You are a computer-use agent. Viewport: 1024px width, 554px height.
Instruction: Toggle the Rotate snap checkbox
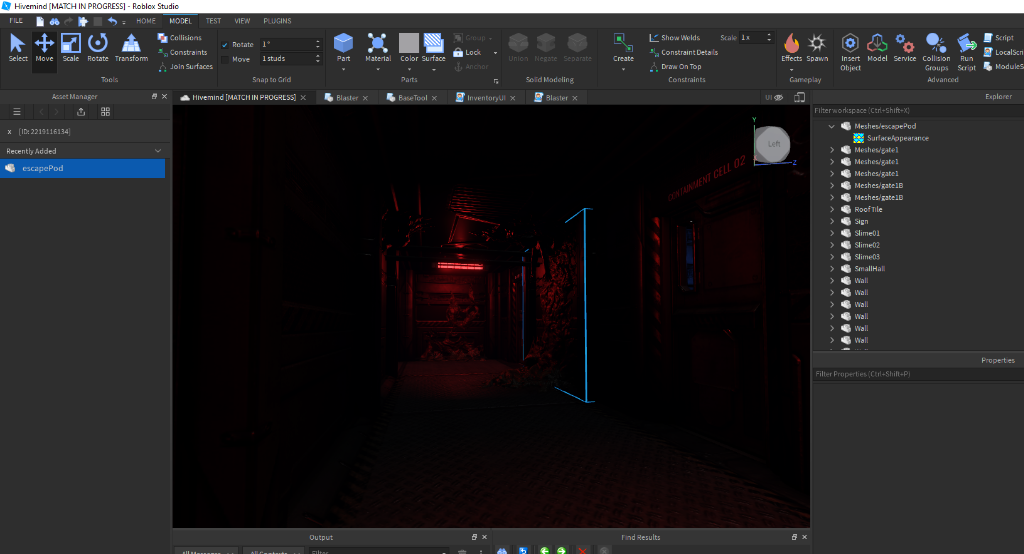pyautogui.click(x=225, y=45)
